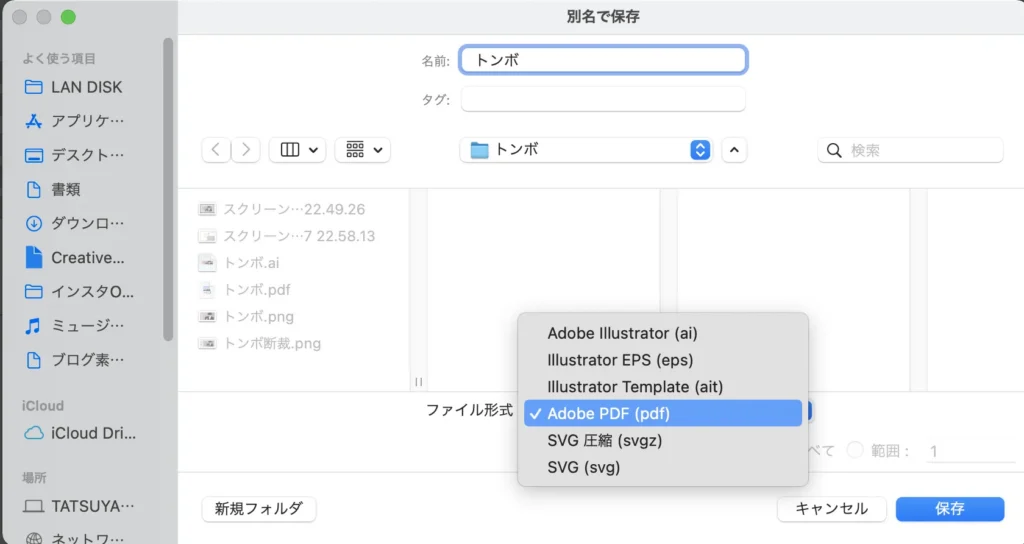The width and height of the screenshot is (1024, 544).
Task: Select the 範囲 radio button
Action: click(x=855, y=451)
